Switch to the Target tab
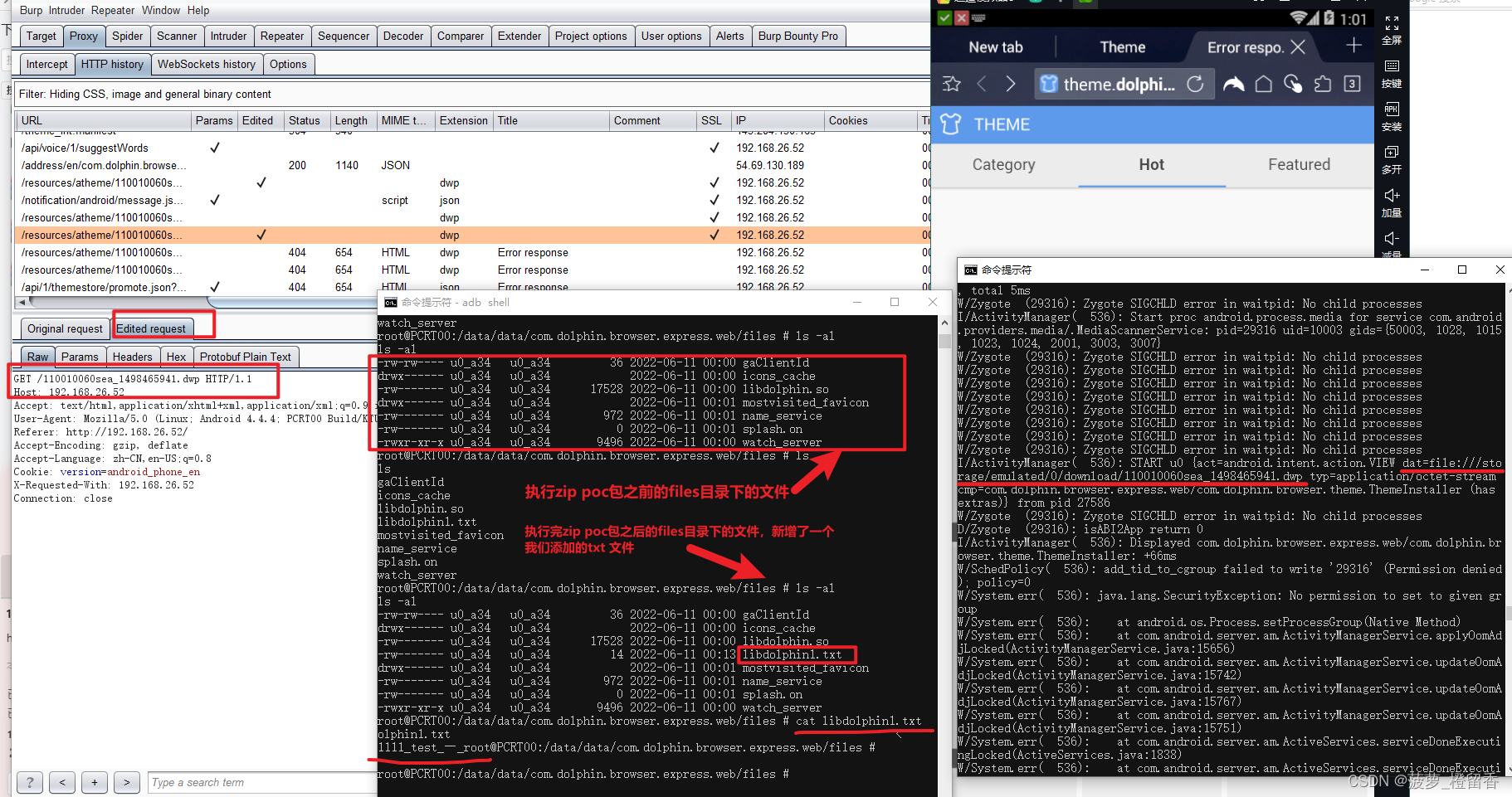 click(41, 36)
